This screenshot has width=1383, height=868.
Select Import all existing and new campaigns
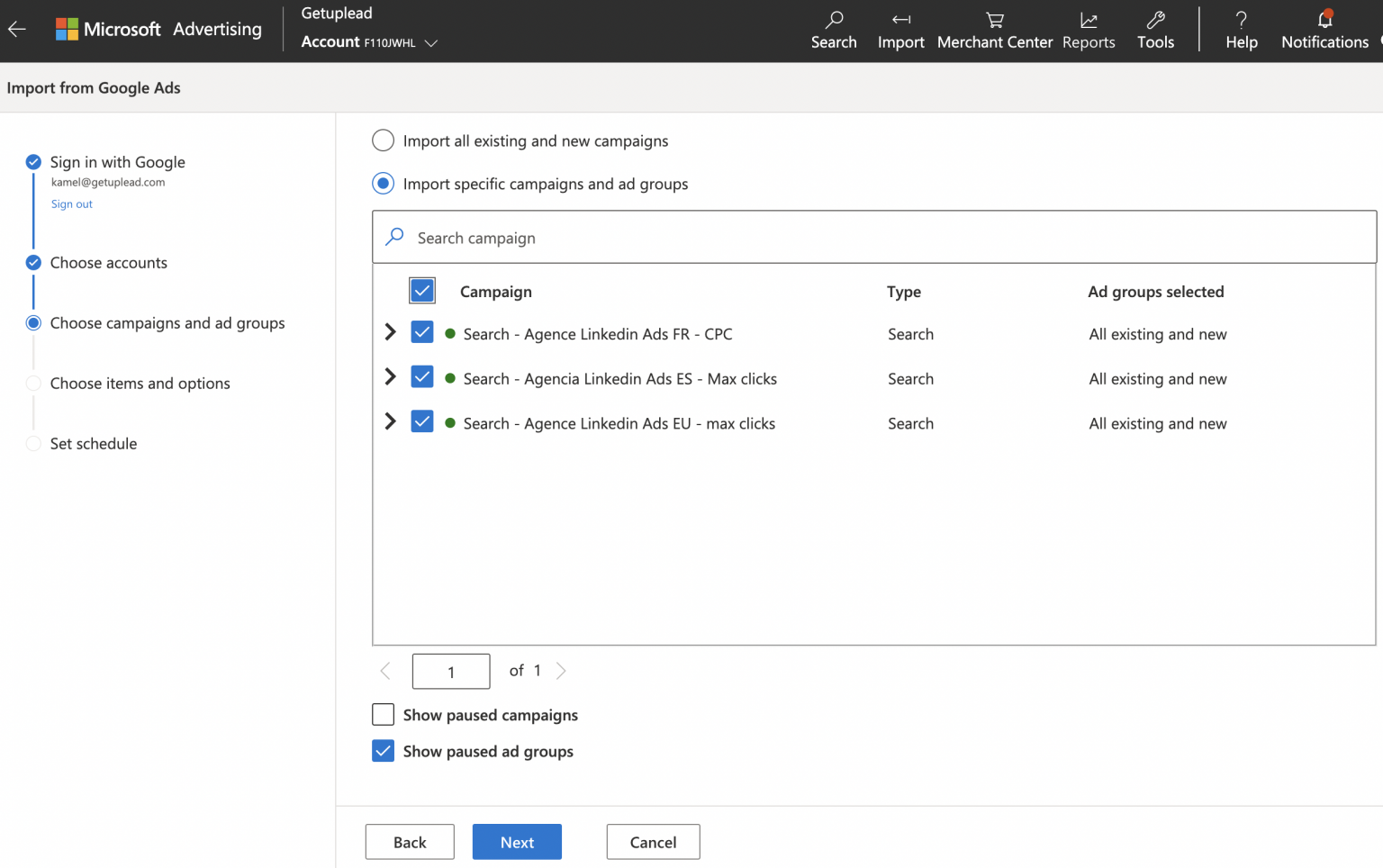[x=383, y=140]
